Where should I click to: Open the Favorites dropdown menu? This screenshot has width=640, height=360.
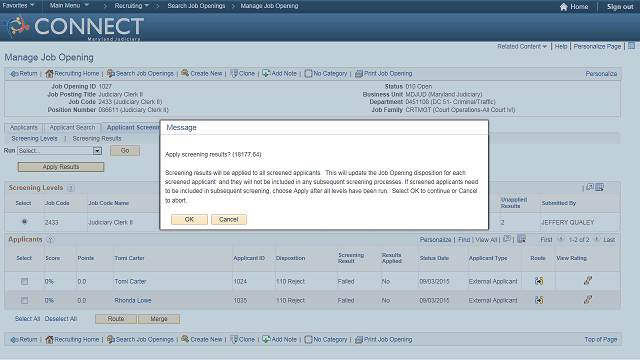18,5
